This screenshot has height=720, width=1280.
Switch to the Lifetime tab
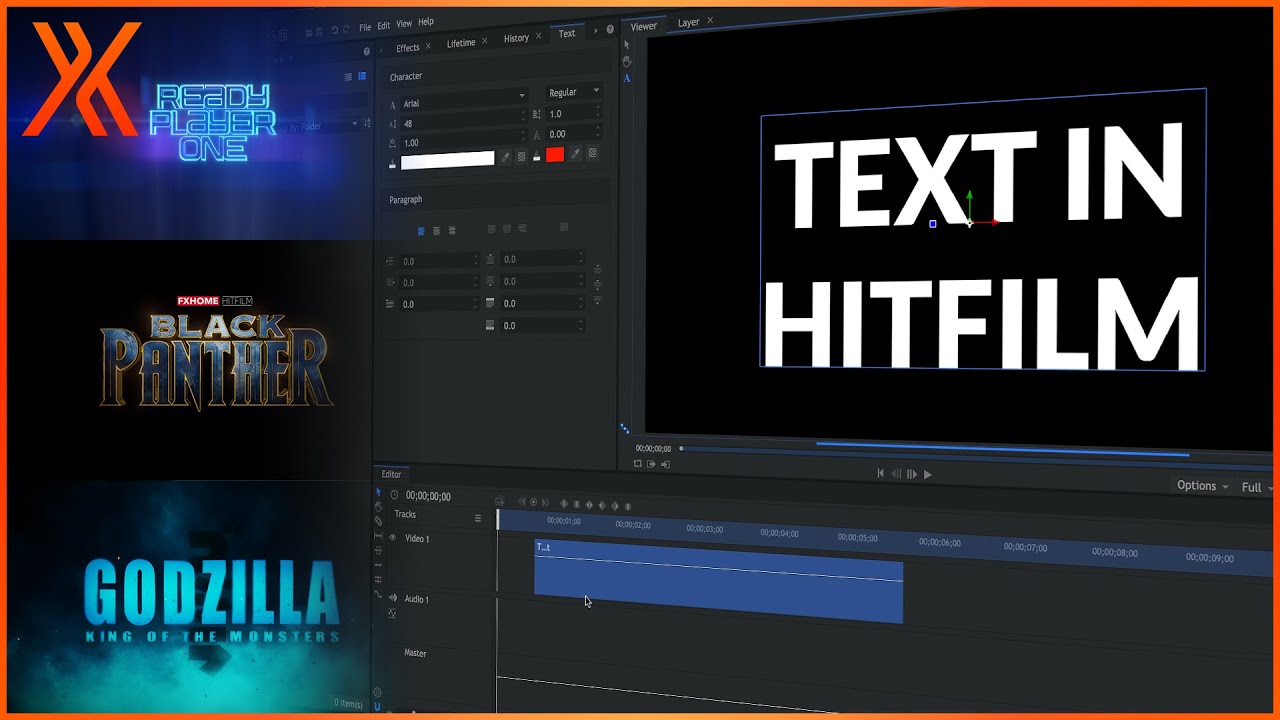point(461,43)
